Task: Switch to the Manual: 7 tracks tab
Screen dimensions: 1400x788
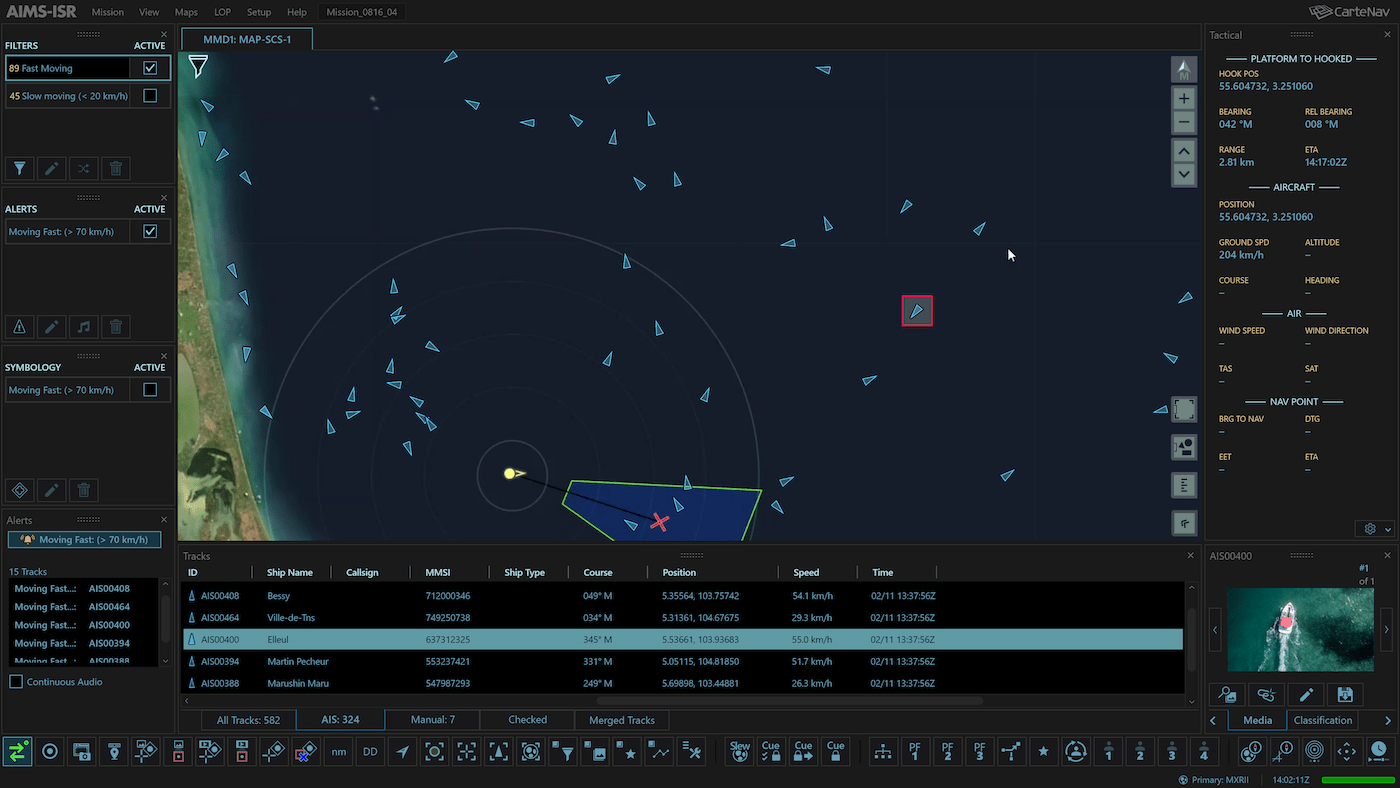Action: tap(431, 720)
